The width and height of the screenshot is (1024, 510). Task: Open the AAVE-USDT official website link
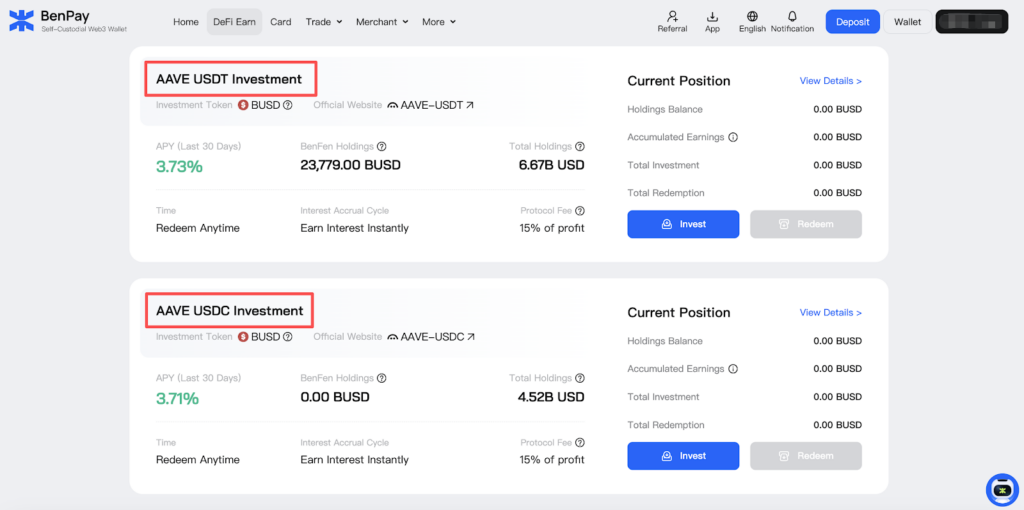click(431, 105)
